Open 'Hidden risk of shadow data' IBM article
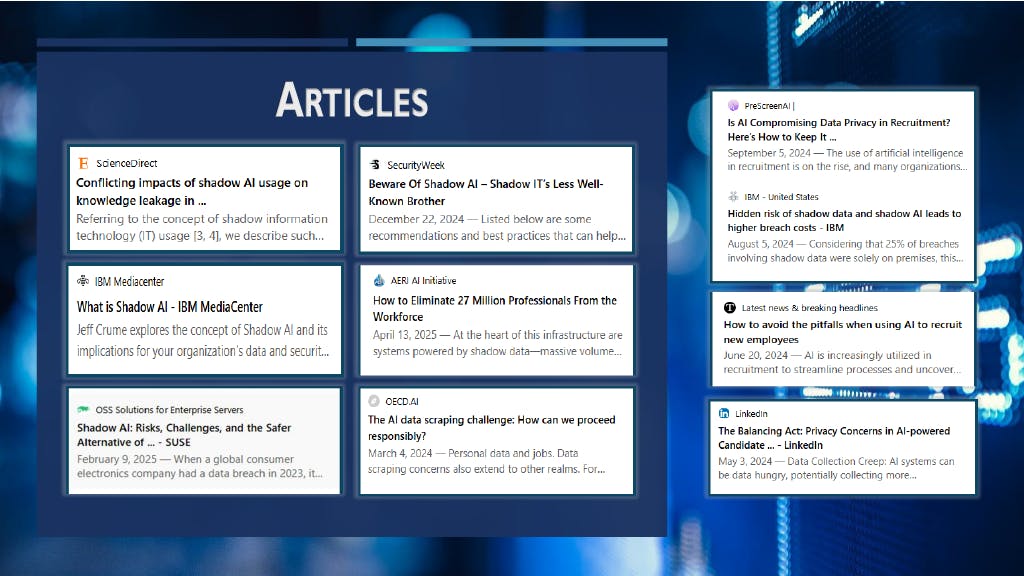The height and width of the screenshot is (576, 1024). click(844, 220)
